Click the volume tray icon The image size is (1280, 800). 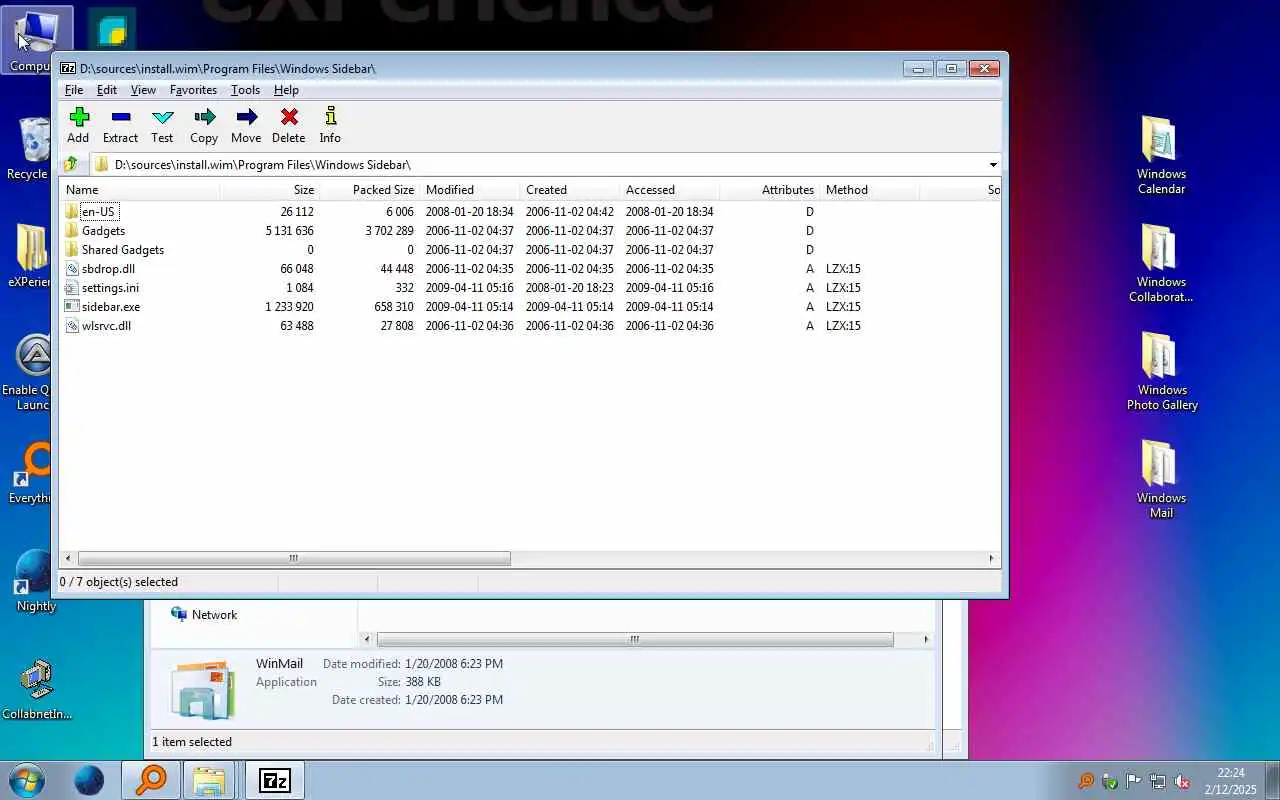click(1182, 781)
